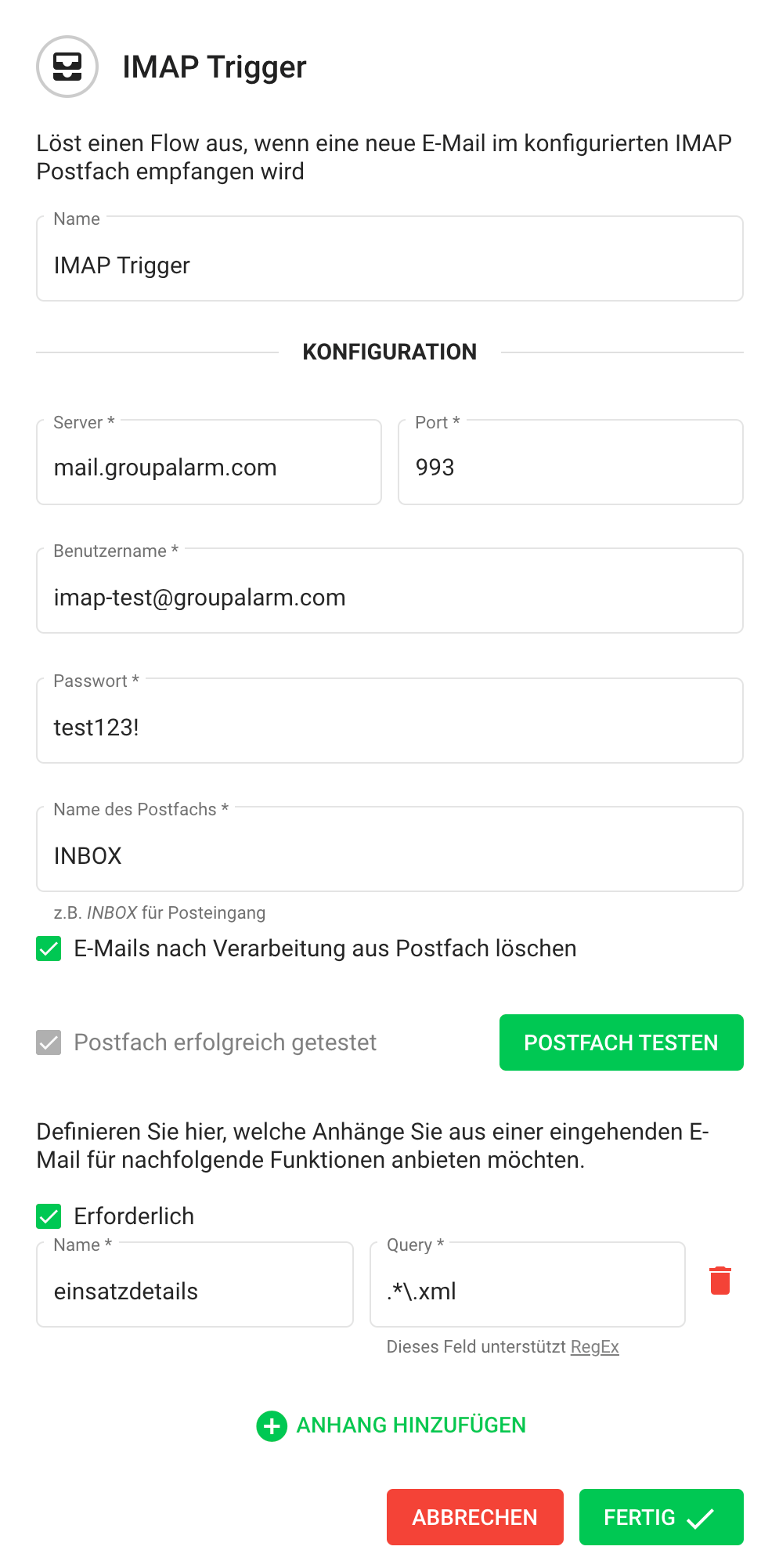Delete the einsatzdetails attachment via trash icon

(x=719, y=1281)
